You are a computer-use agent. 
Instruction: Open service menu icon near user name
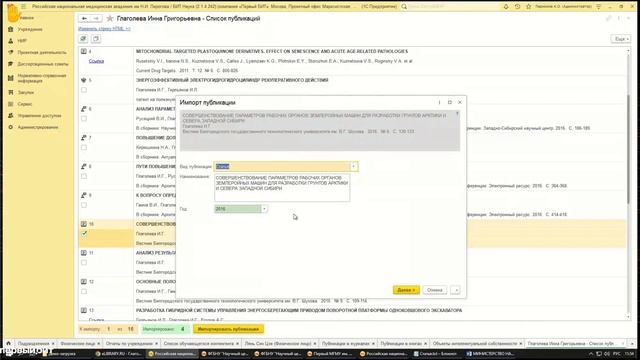599,7
